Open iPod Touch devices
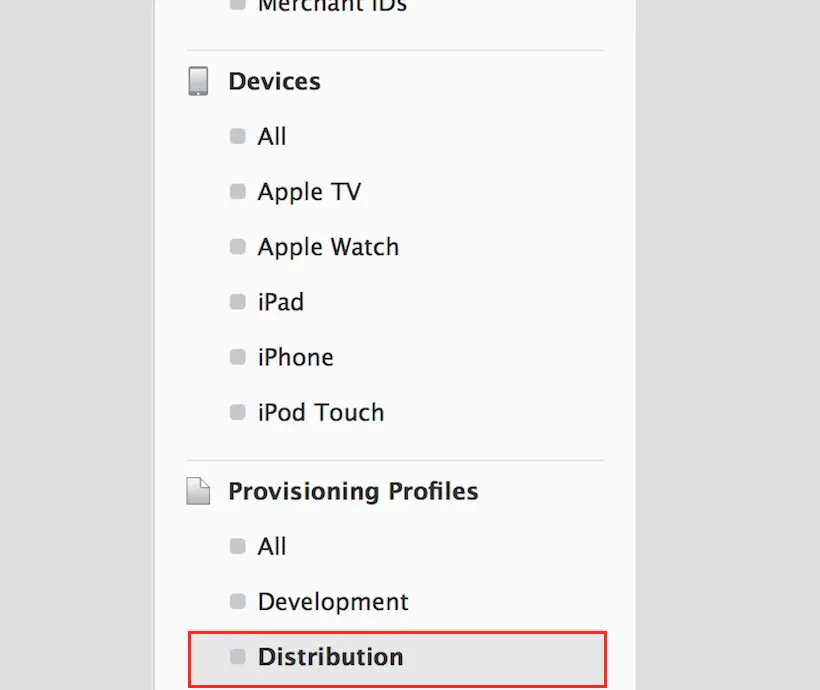 coord(321,413)
